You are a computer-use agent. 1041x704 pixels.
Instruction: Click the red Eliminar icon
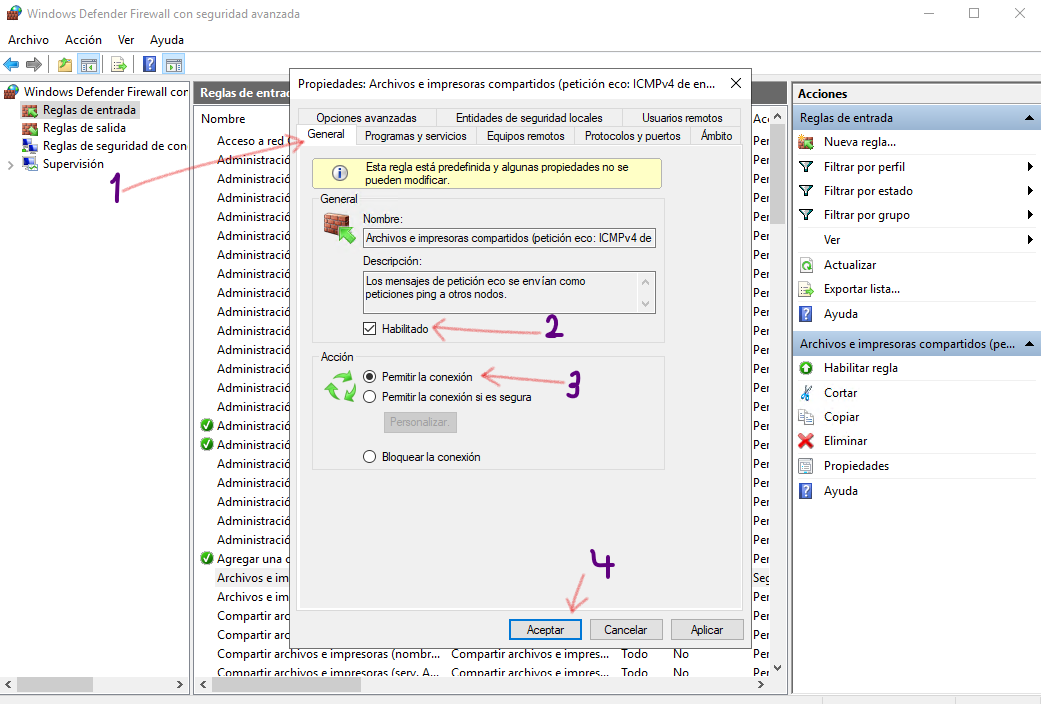pyautogui.click(x=806, y=441)
